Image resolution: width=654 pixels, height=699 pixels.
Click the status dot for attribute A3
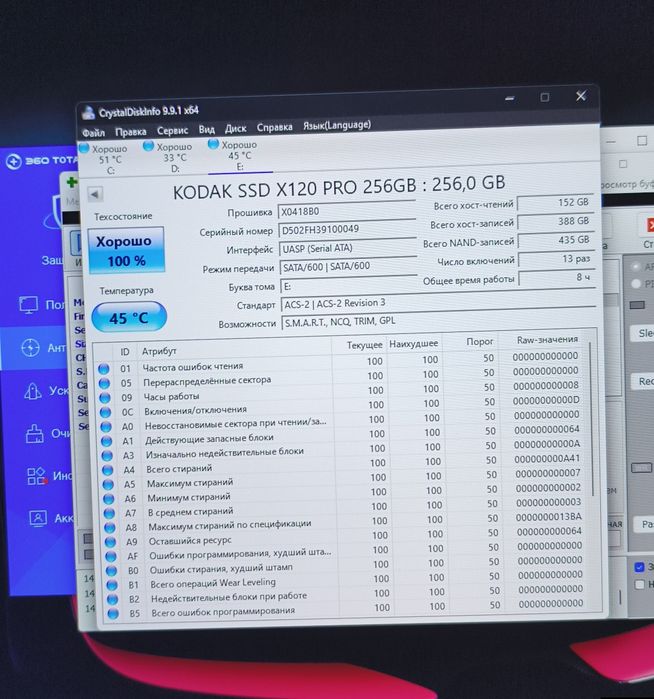(x=107, y=456)
